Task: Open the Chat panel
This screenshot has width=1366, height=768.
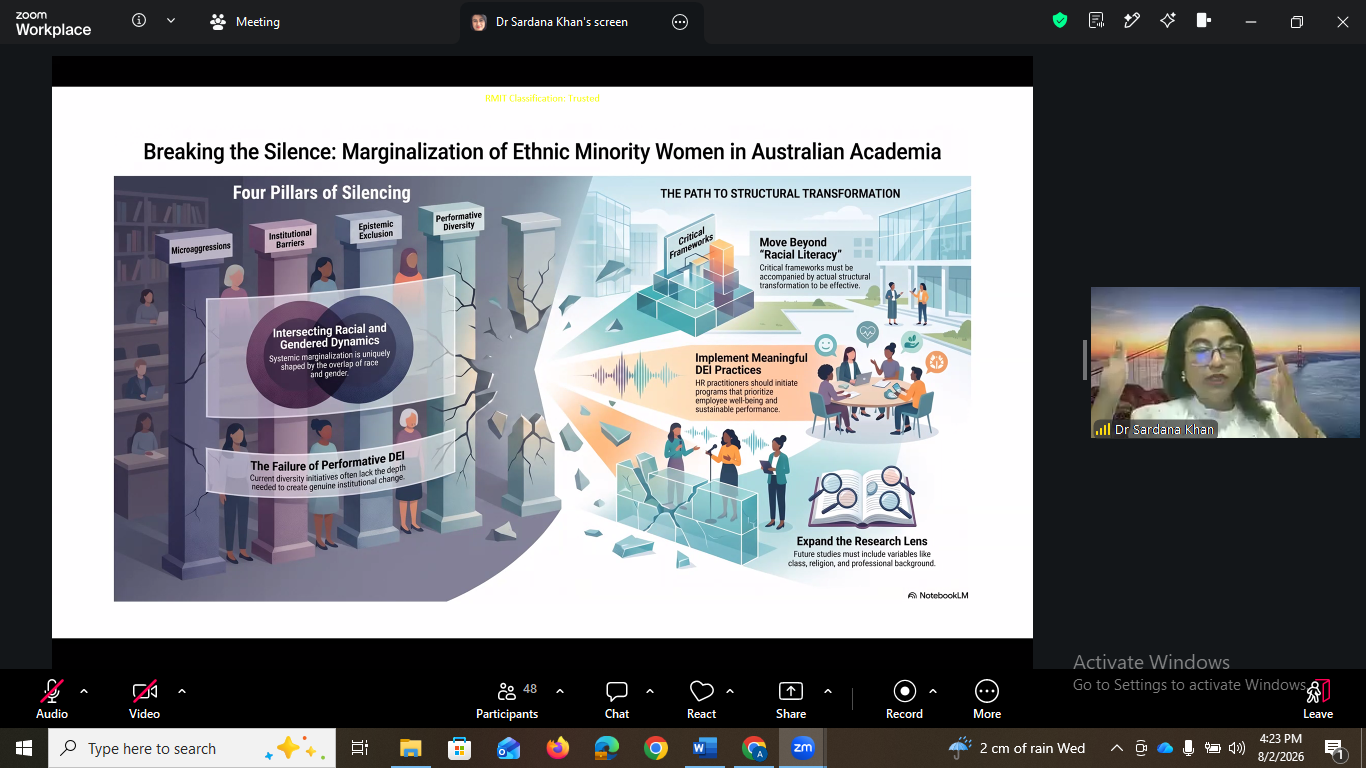Action: click(x=617, y=699)
